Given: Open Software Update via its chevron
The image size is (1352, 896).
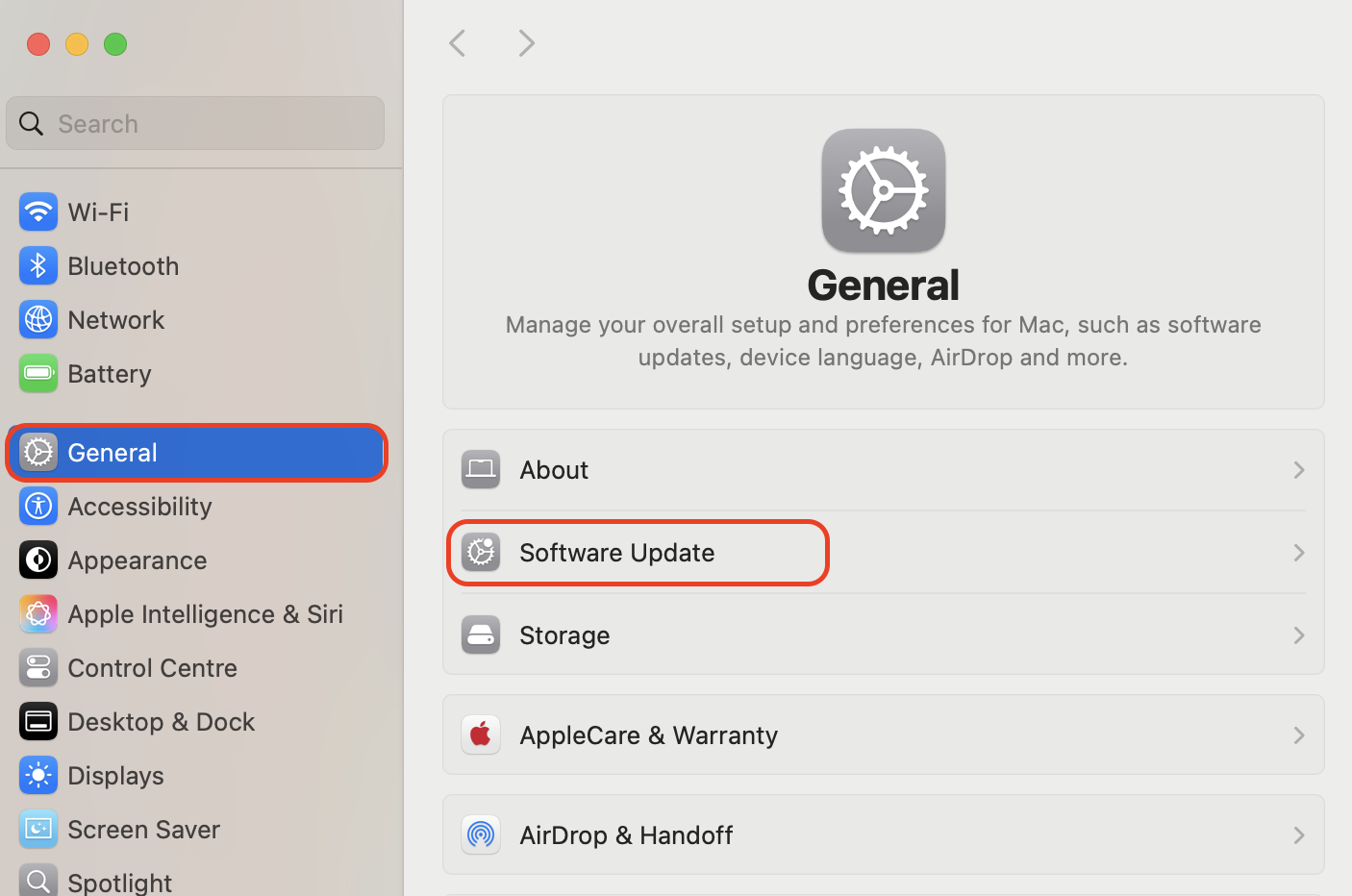Looking at the screenshot, I should pos(1299,553).
